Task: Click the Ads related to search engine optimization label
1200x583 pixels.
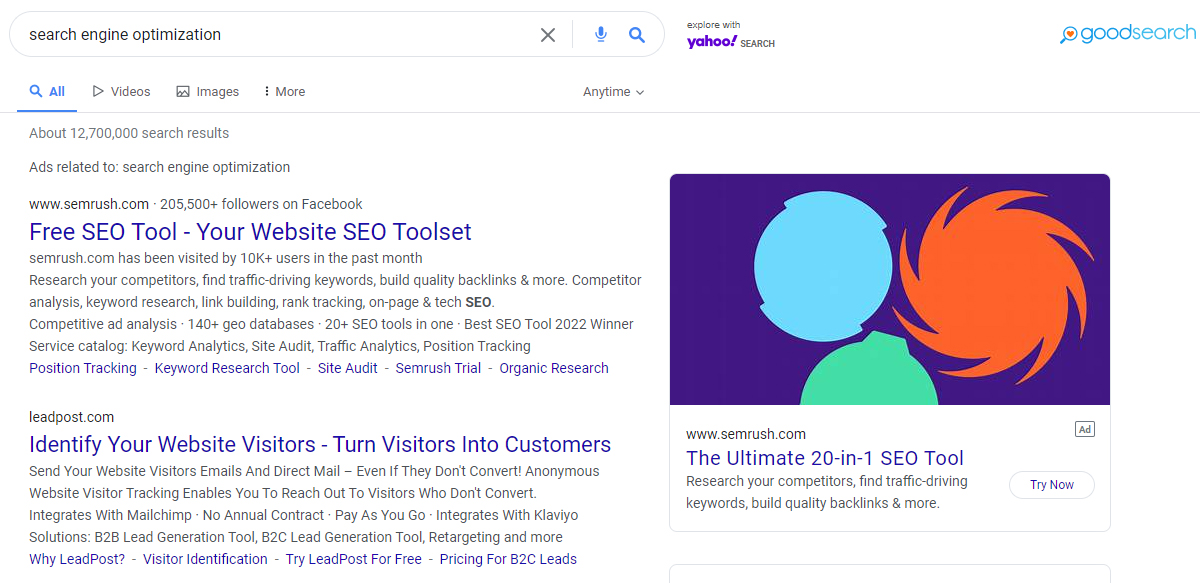Action: tap(160, 167)
